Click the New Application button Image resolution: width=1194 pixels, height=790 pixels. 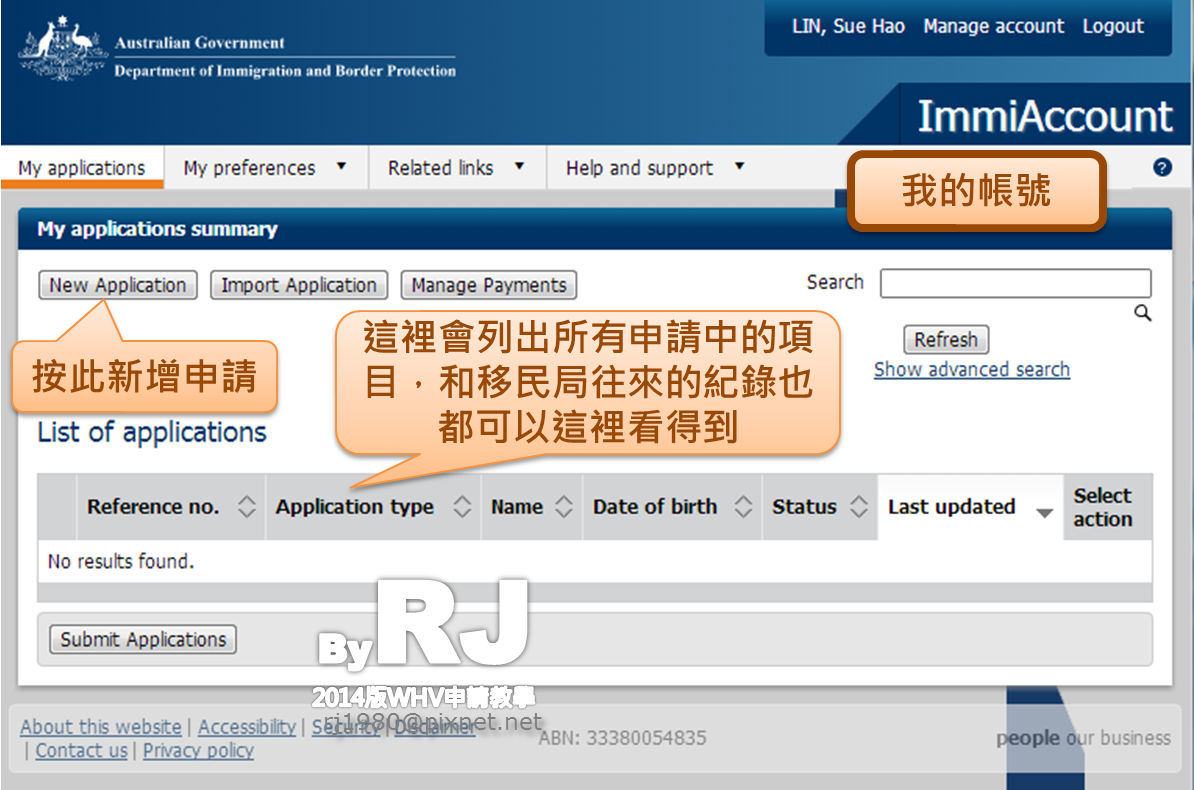[x=118, y=285]
